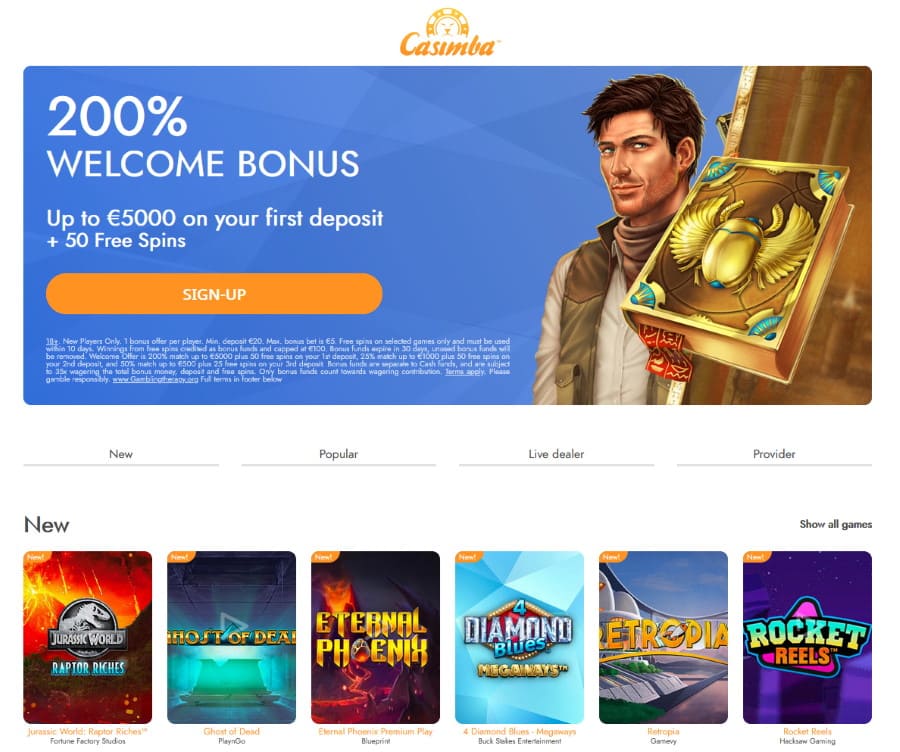
Task: Launch Eternal Phoenix game thumbnail
Action: point(375,637)
